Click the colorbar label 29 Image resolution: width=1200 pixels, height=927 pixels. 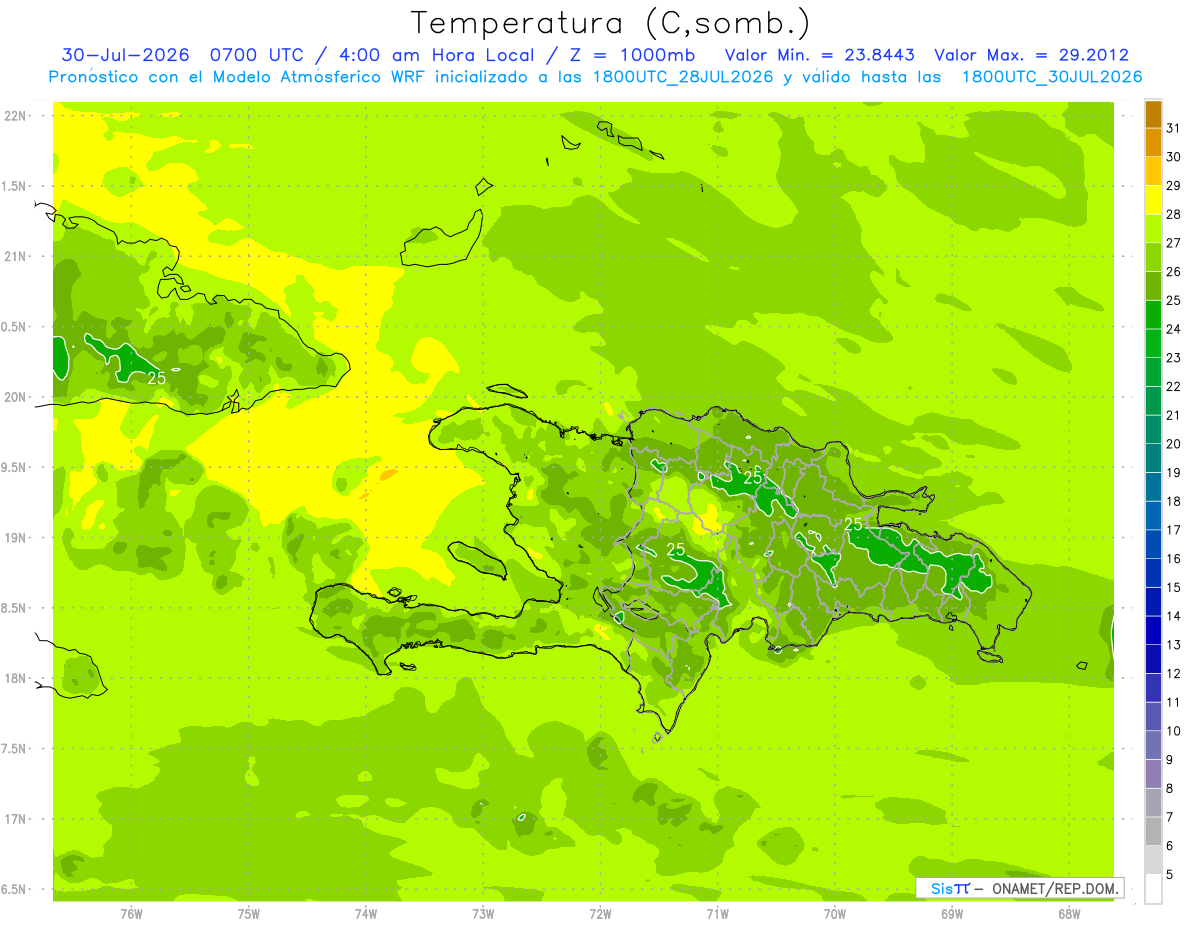1174,186
